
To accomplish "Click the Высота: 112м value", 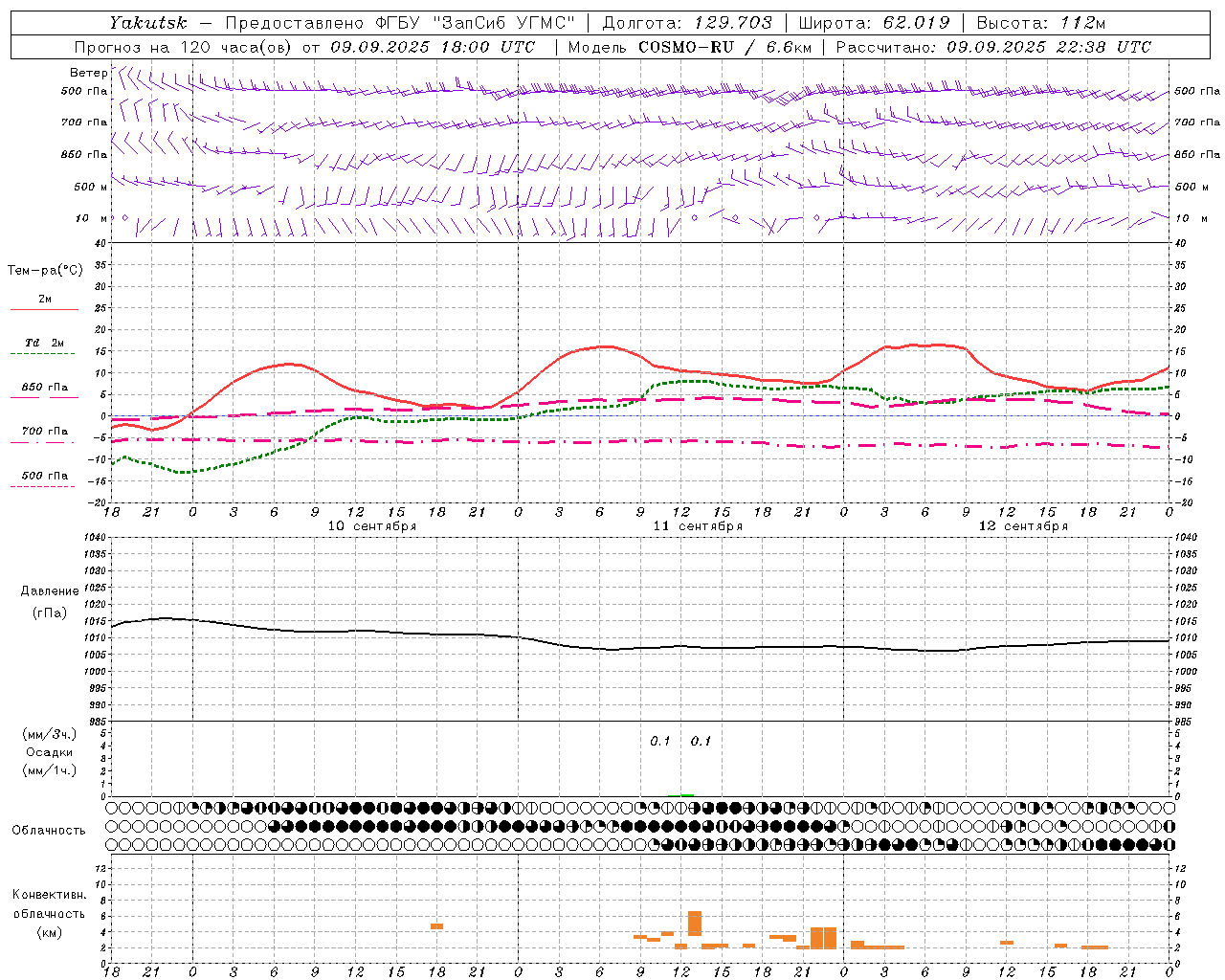I will pyautogui.click(x=1041, y=23).
